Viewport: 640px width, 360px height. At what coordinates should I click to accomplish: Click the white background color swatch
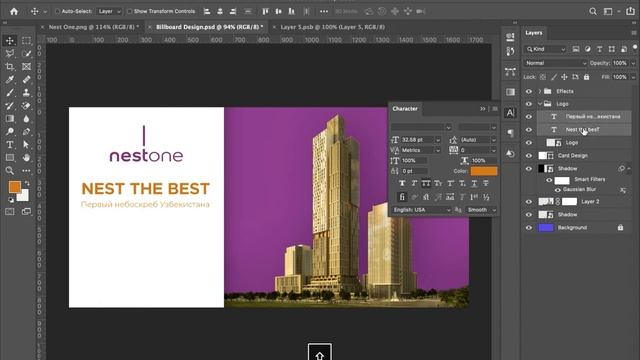coord(24,196)
